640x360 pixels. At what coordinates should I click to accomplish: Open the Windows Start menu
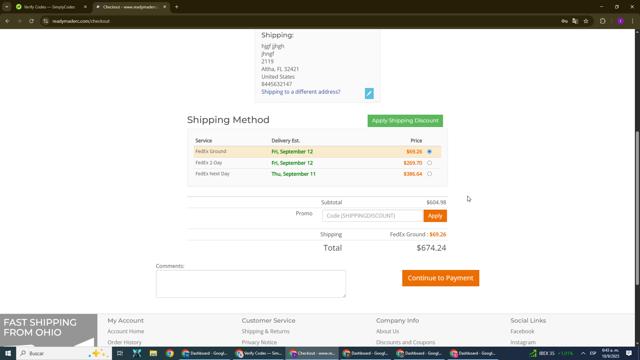pyautogui.click(x=8, y=353)
